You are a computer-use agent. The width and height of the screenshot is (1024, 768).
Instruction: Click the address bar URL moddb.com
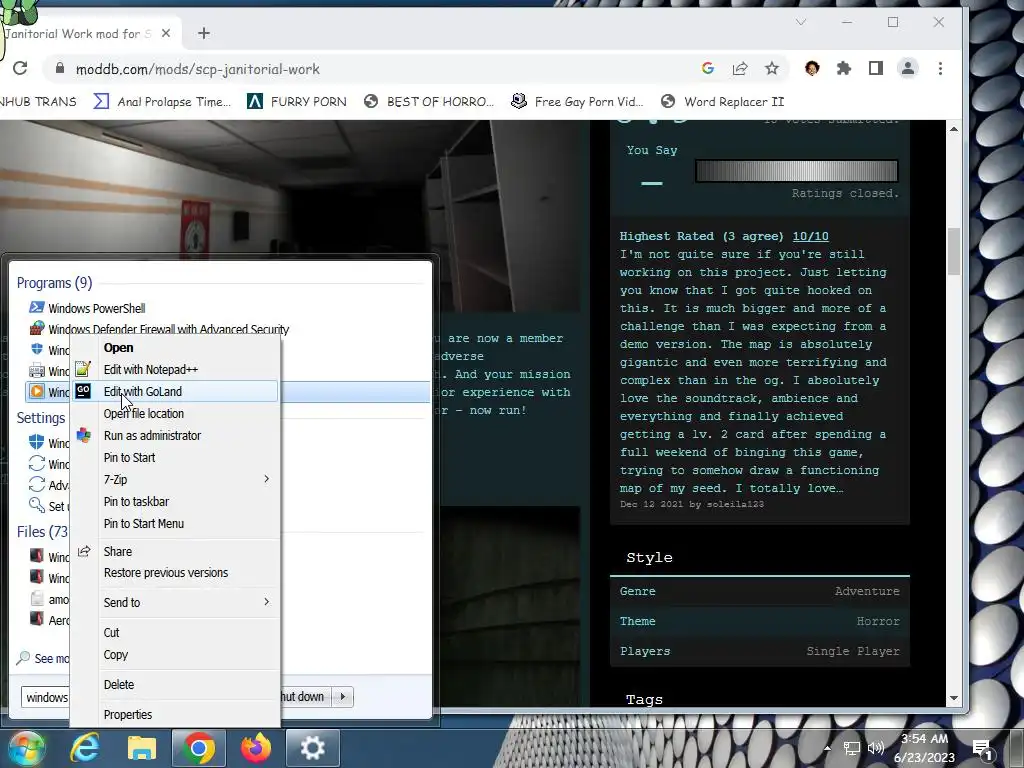coord(197,69)
